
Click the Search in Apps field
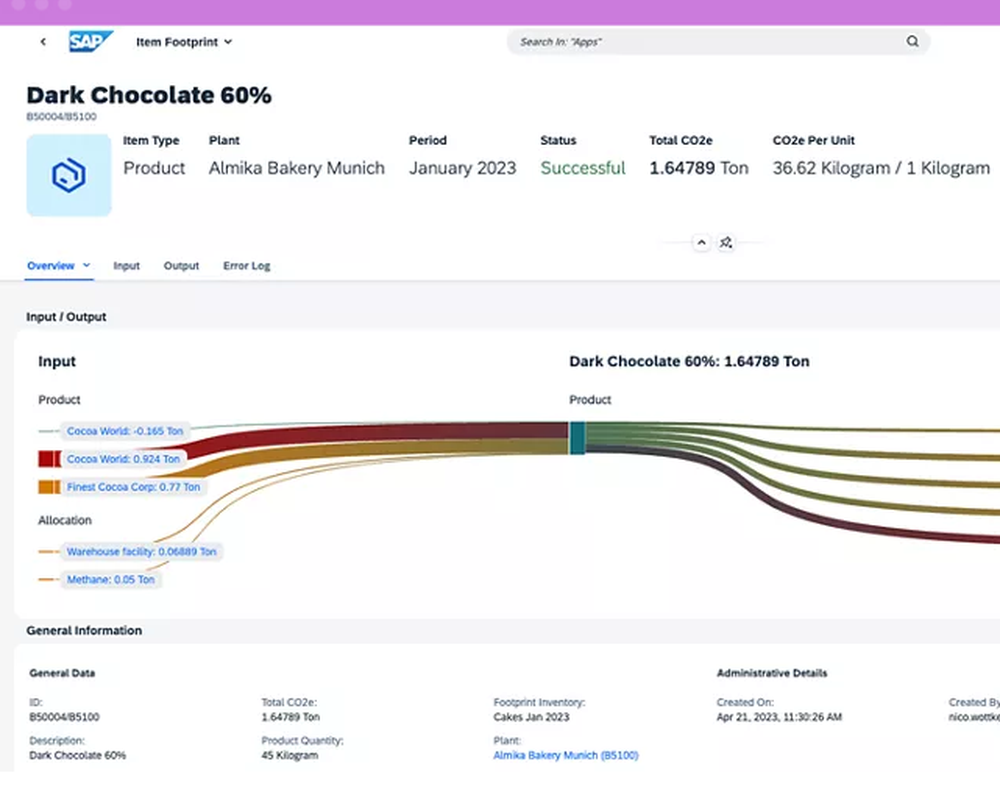[718, 42]
